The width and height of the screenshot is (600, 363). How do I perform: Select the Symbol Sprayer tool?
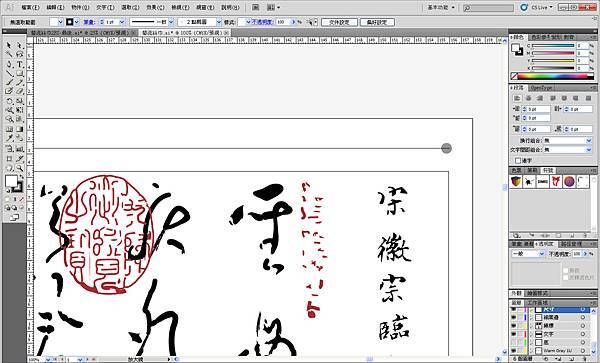(9, 149)
